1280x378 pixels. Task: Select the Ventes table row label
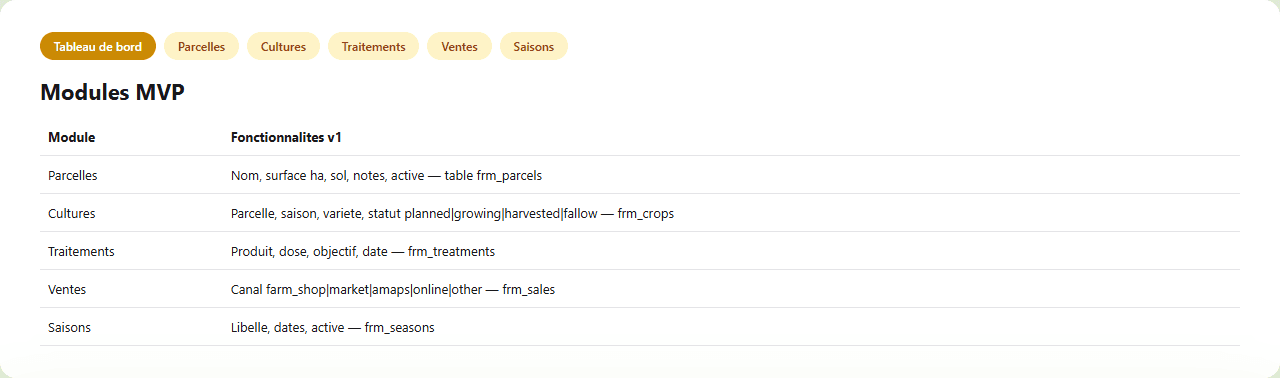pyautogui.click(x=67, y=289)
